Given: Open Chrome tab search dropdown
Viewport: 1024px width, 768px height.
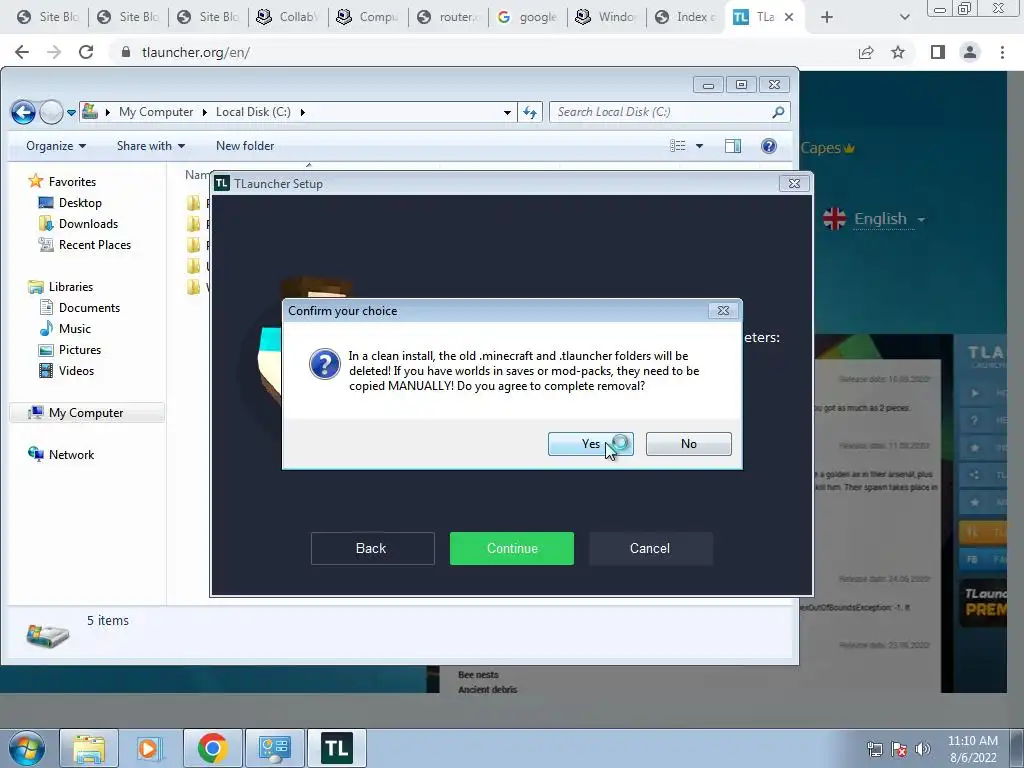Looking at the screenshot, I should pyautogui.click(x=904, y=18).
